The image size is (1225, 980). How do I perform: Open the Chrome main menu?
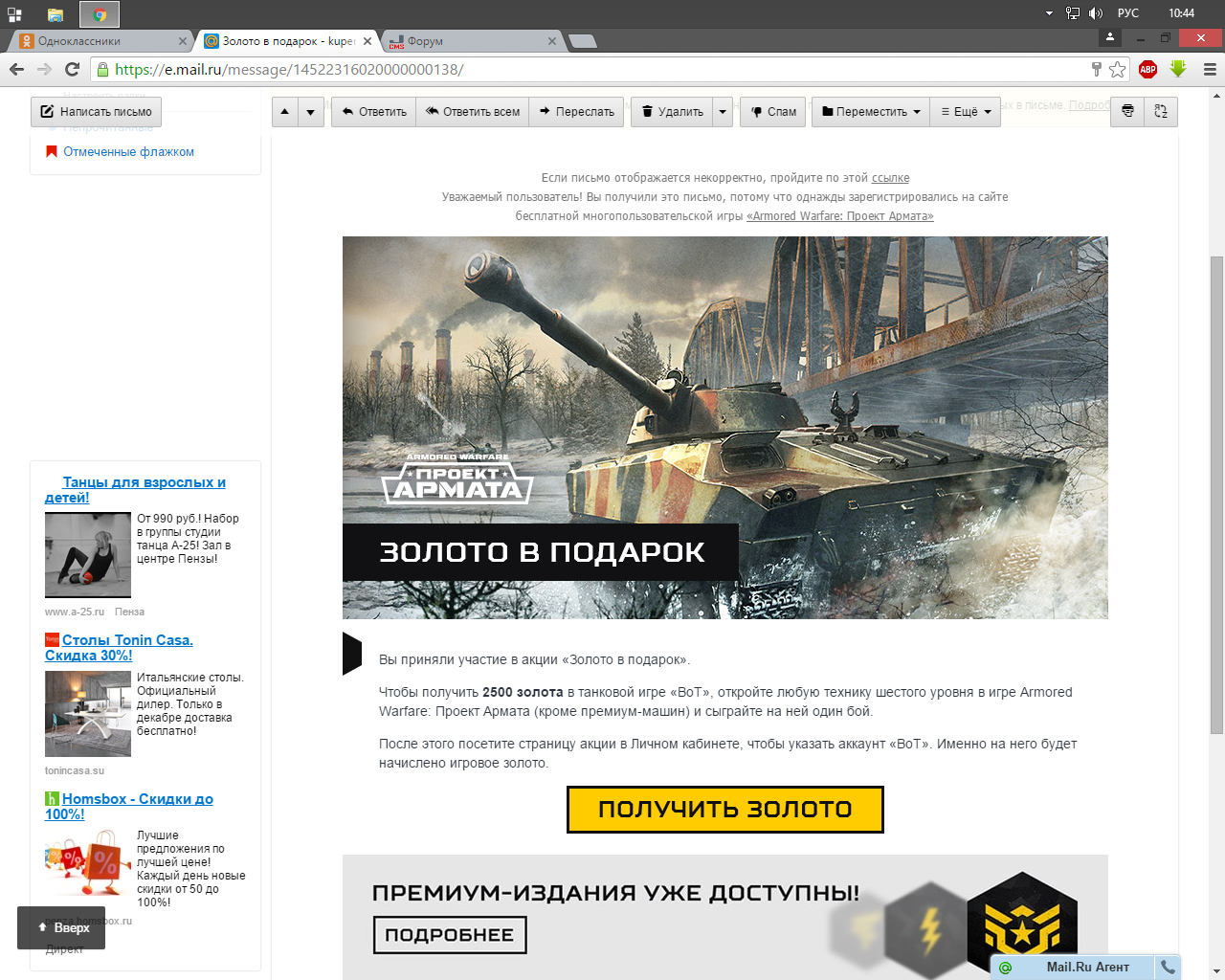[x=1210, y=69]
